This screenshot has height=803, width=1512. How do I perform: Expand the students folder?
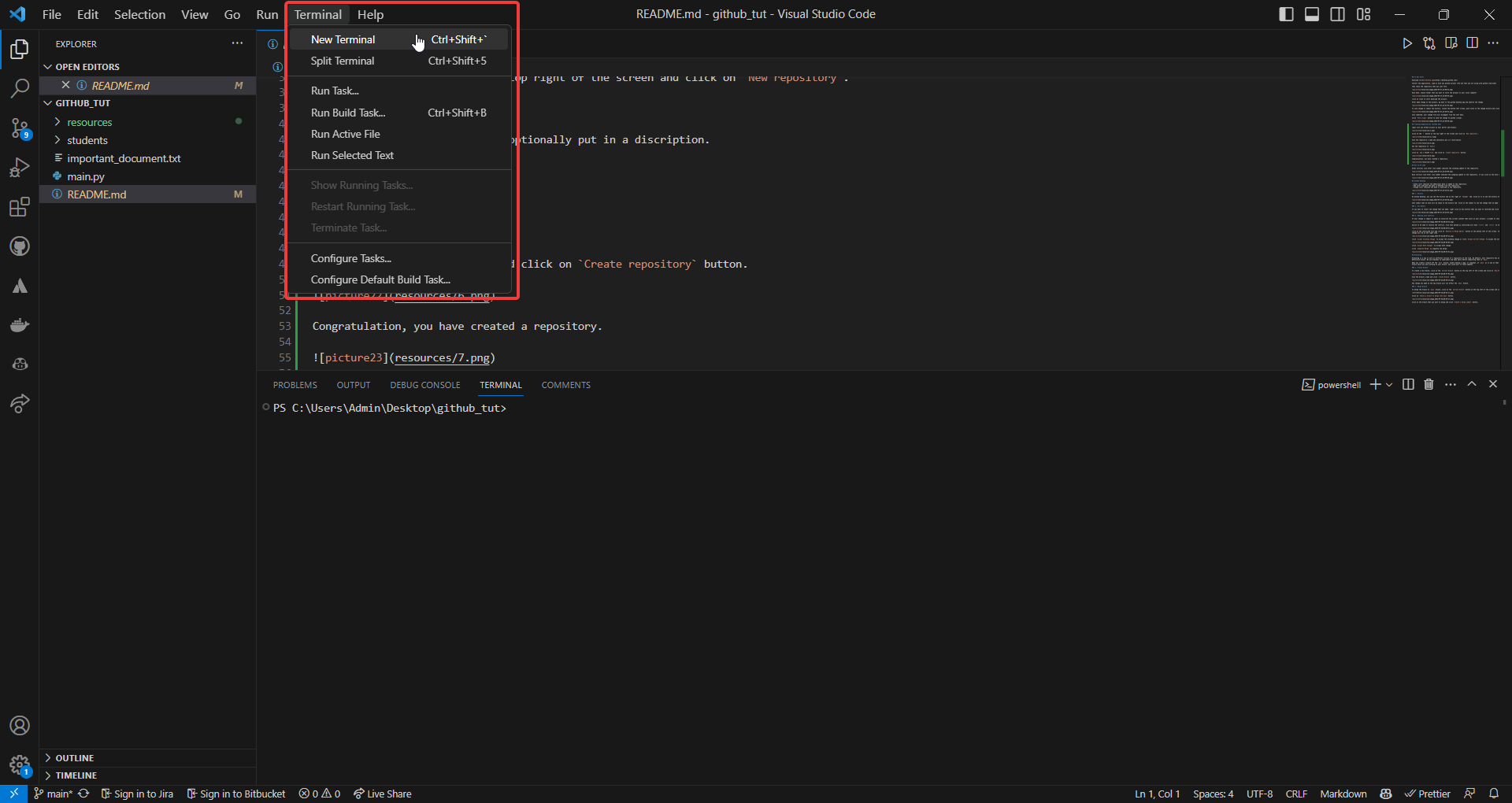pos(147,140)
